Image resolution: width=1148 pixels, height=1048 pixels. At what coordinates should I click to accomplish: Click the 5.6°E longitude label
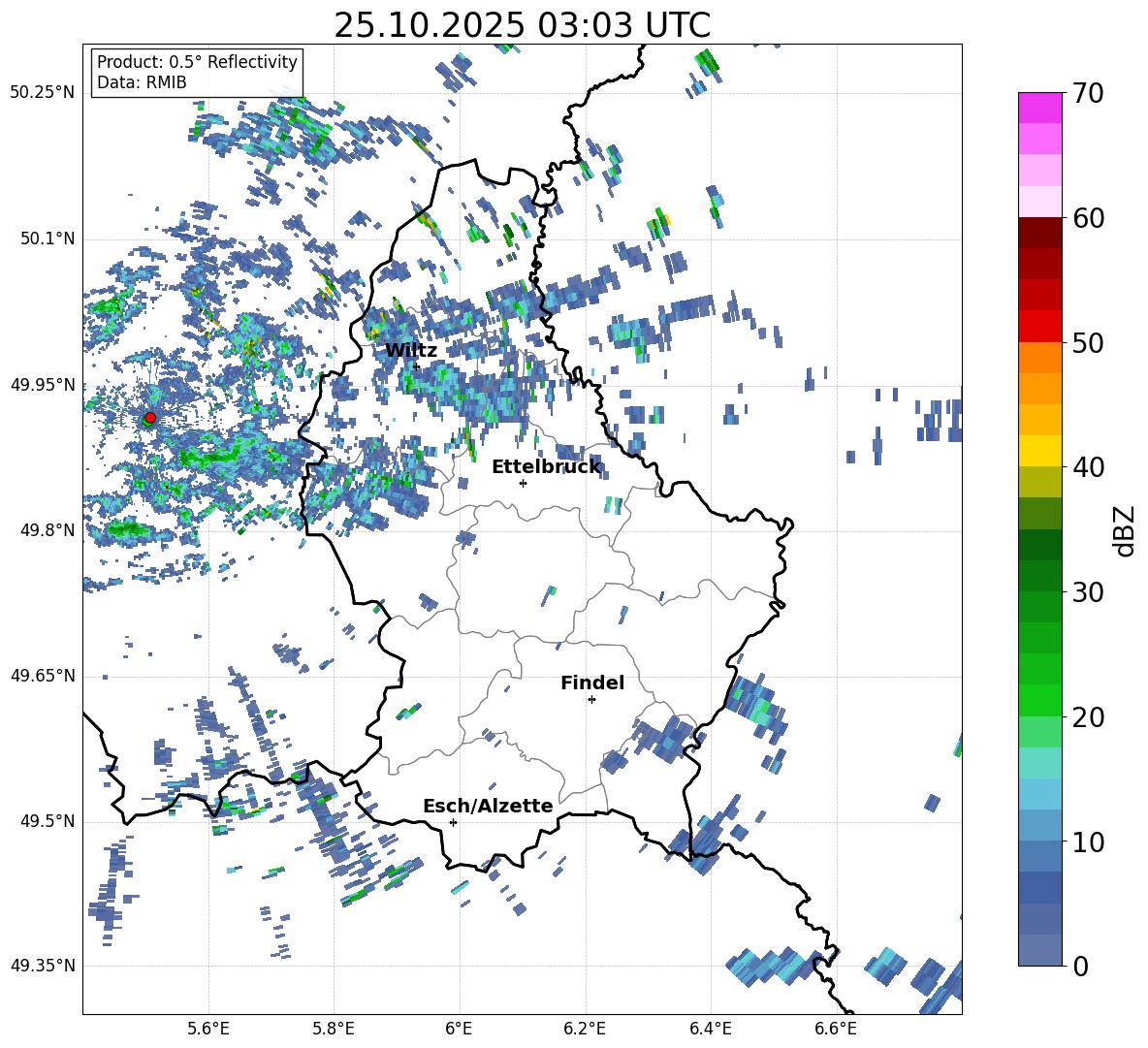point(207,1029)
